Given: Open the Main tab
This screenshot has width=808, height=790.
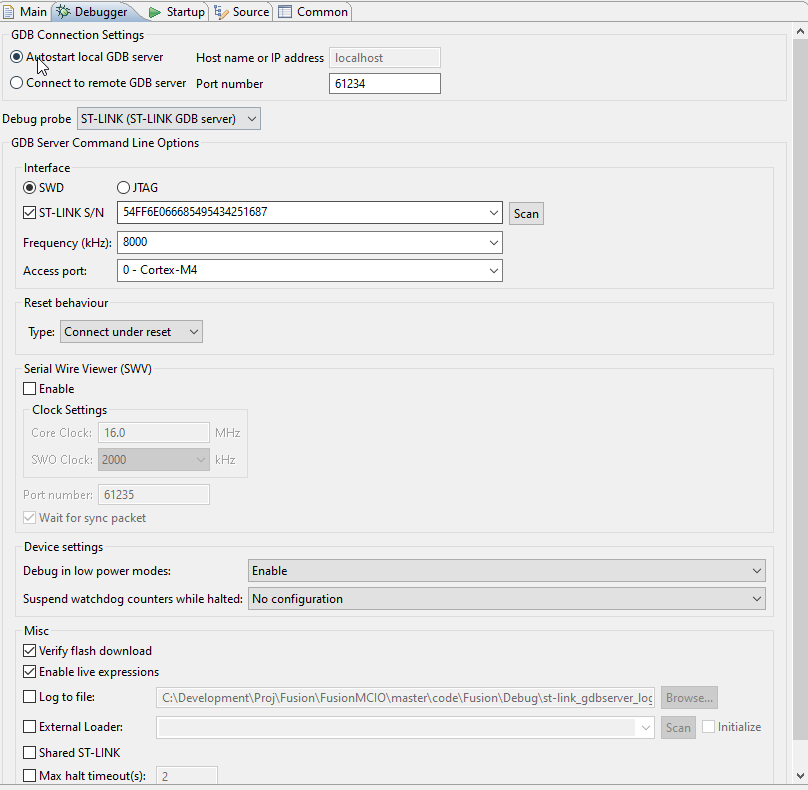Looking at the screenshot, I should pos(25,12).
